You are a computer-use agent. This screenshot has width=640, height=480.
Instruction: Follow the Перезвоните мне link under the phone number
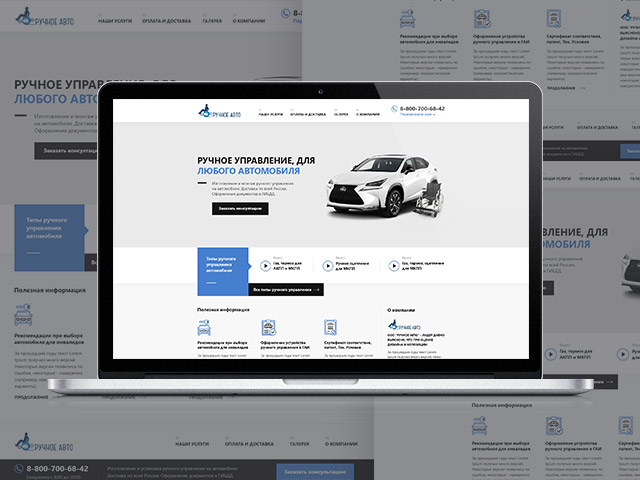[x=417, y=115]
